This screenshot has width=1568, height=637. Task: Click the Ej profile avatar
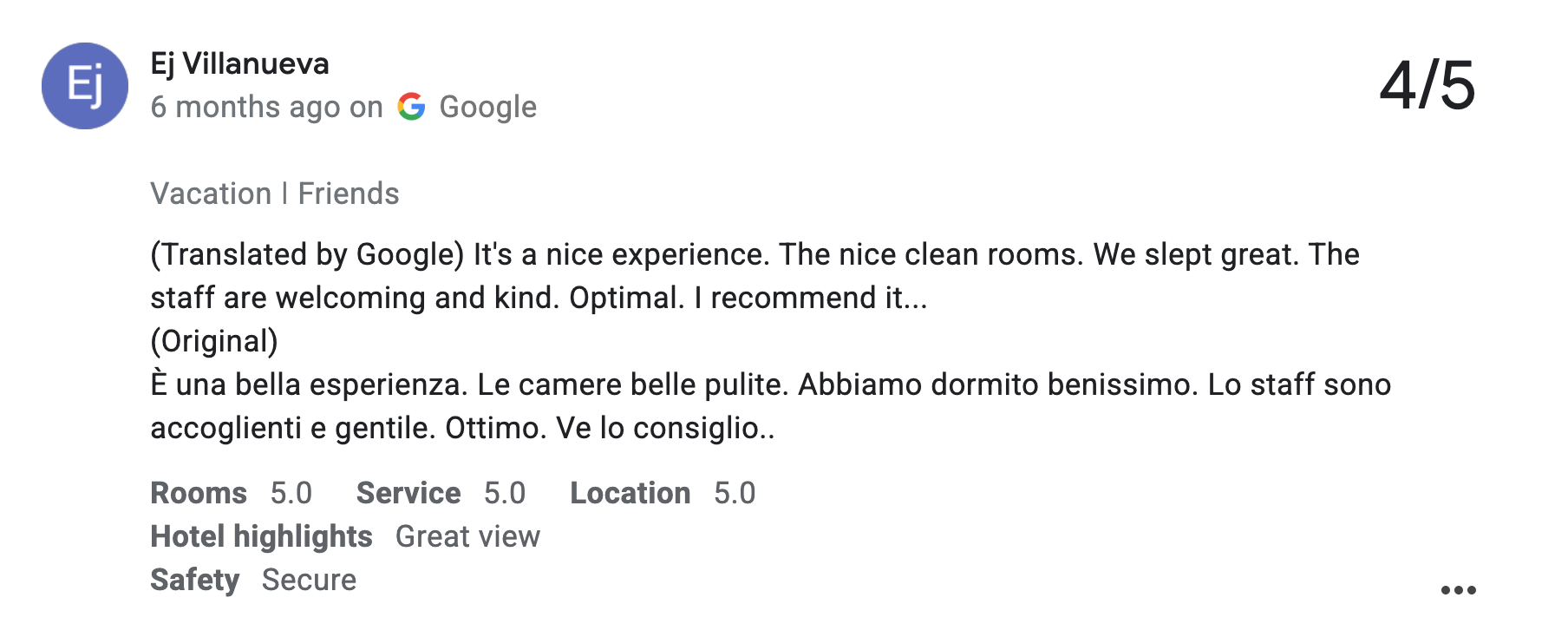click(85, 86)
